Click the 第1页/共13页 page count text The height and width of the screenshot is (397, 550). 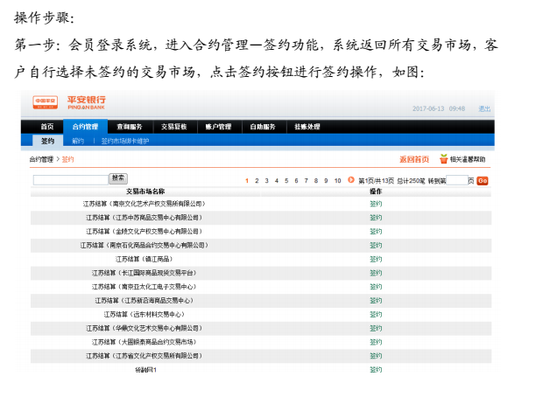[376, 181]
